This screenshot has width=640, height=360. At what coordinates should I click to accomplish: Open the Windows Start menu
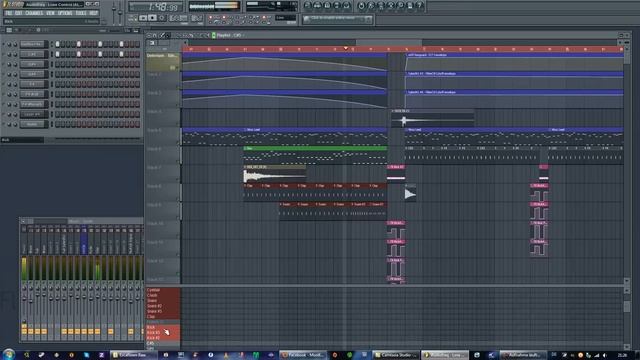click(8, 354)
